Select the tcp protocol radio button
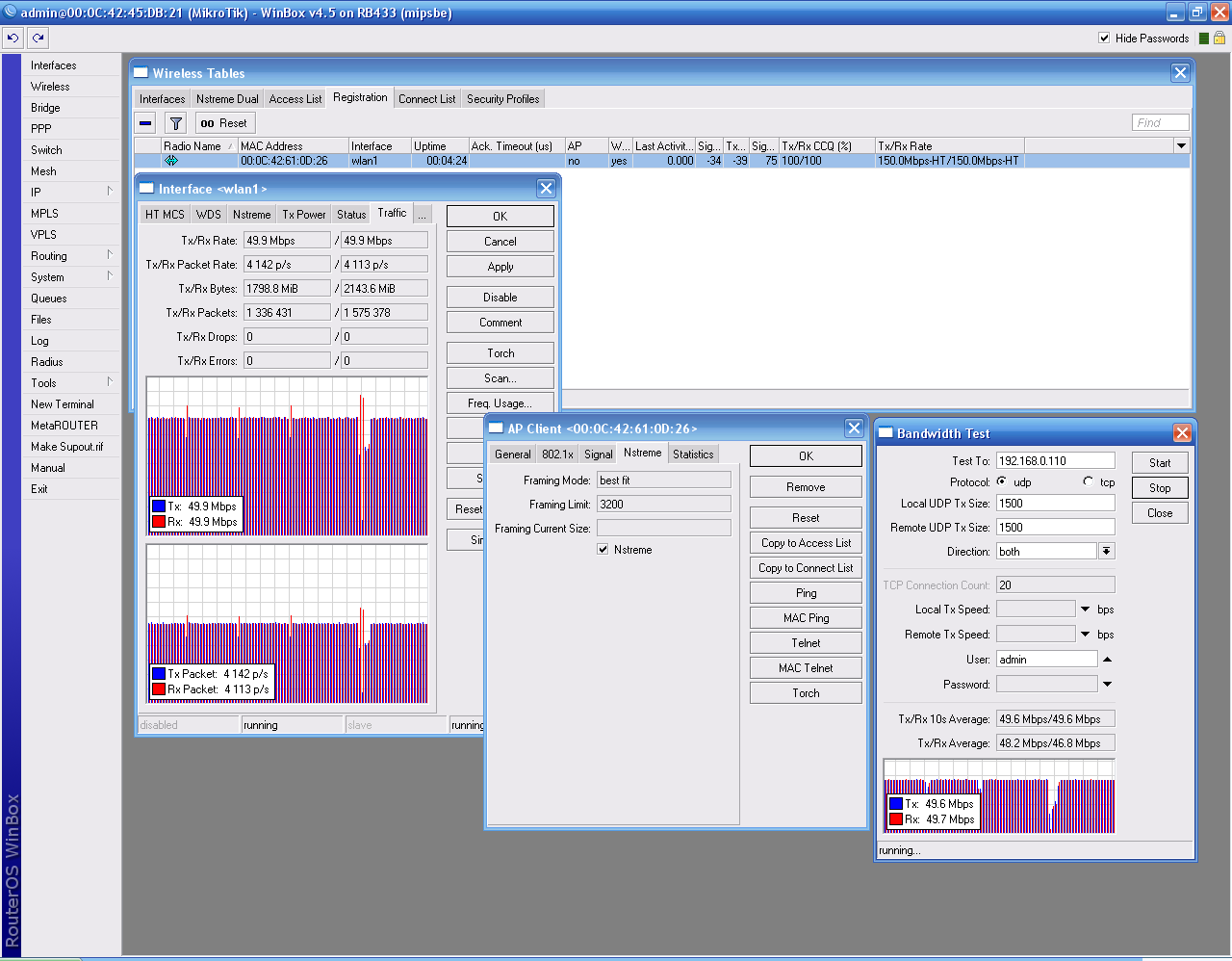Image resolution: width=1232 pixels, height=961 pixels. [x=1088, y=481]
